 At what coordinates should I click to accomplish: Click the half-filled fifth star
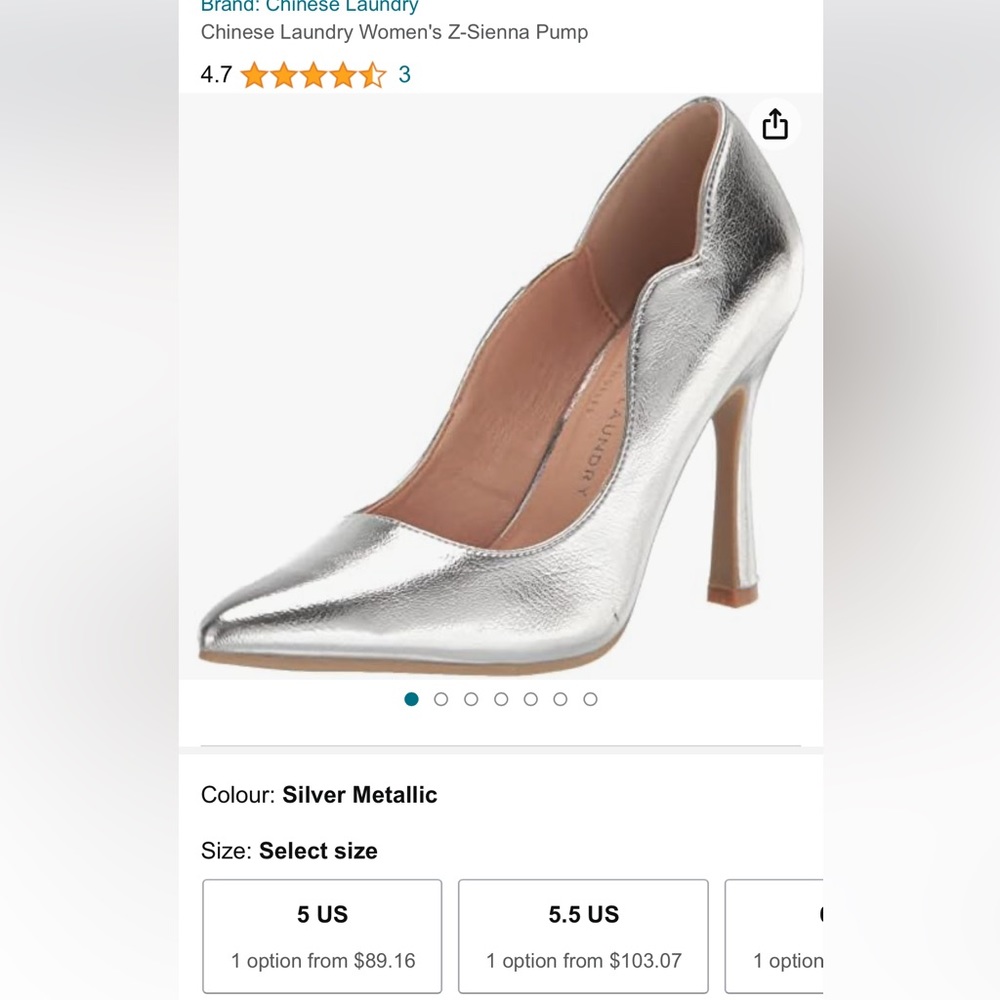click(x=372, y=74)
